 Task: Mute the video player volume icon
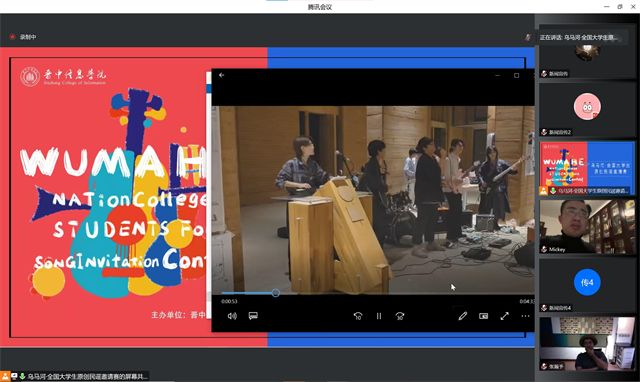coord(232,316)
